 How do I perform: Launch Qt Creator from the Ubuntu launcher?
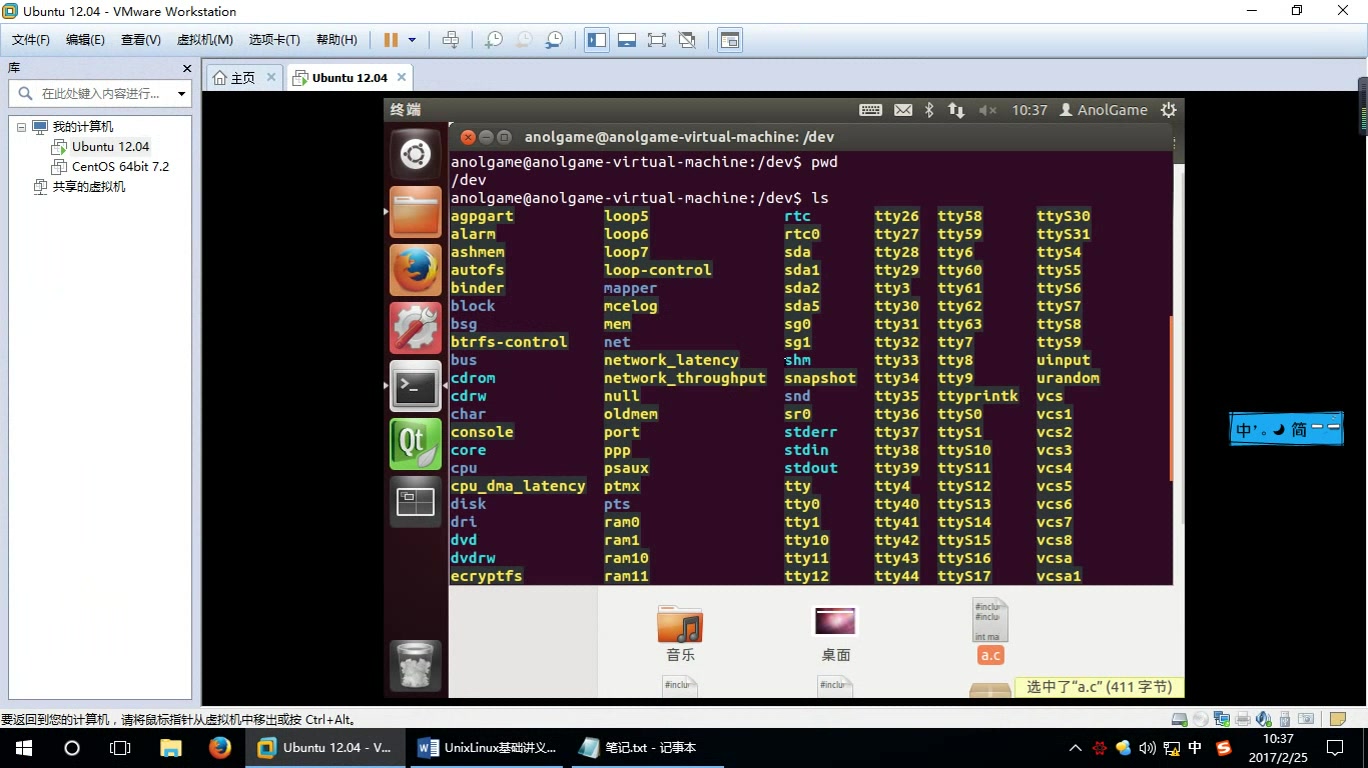[x=415, y=444]
